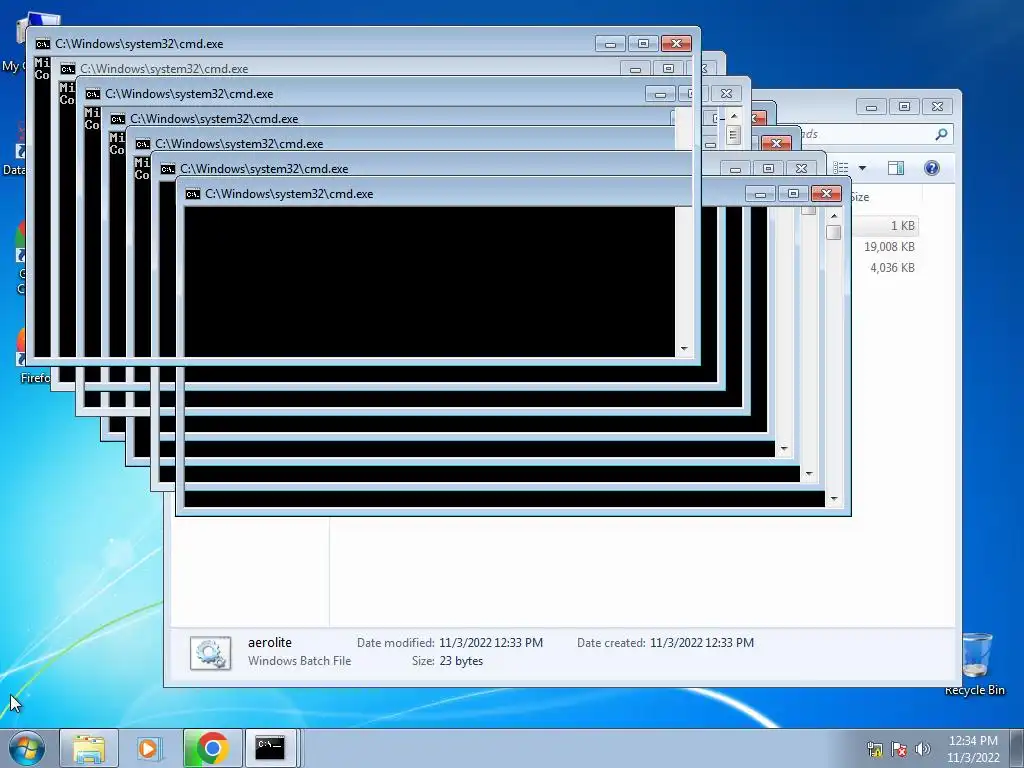The width and height of the screenshot is (1024, 768).
Task: Select the Recycle Bin desktop icon
Action: click(x=976, y=664)
